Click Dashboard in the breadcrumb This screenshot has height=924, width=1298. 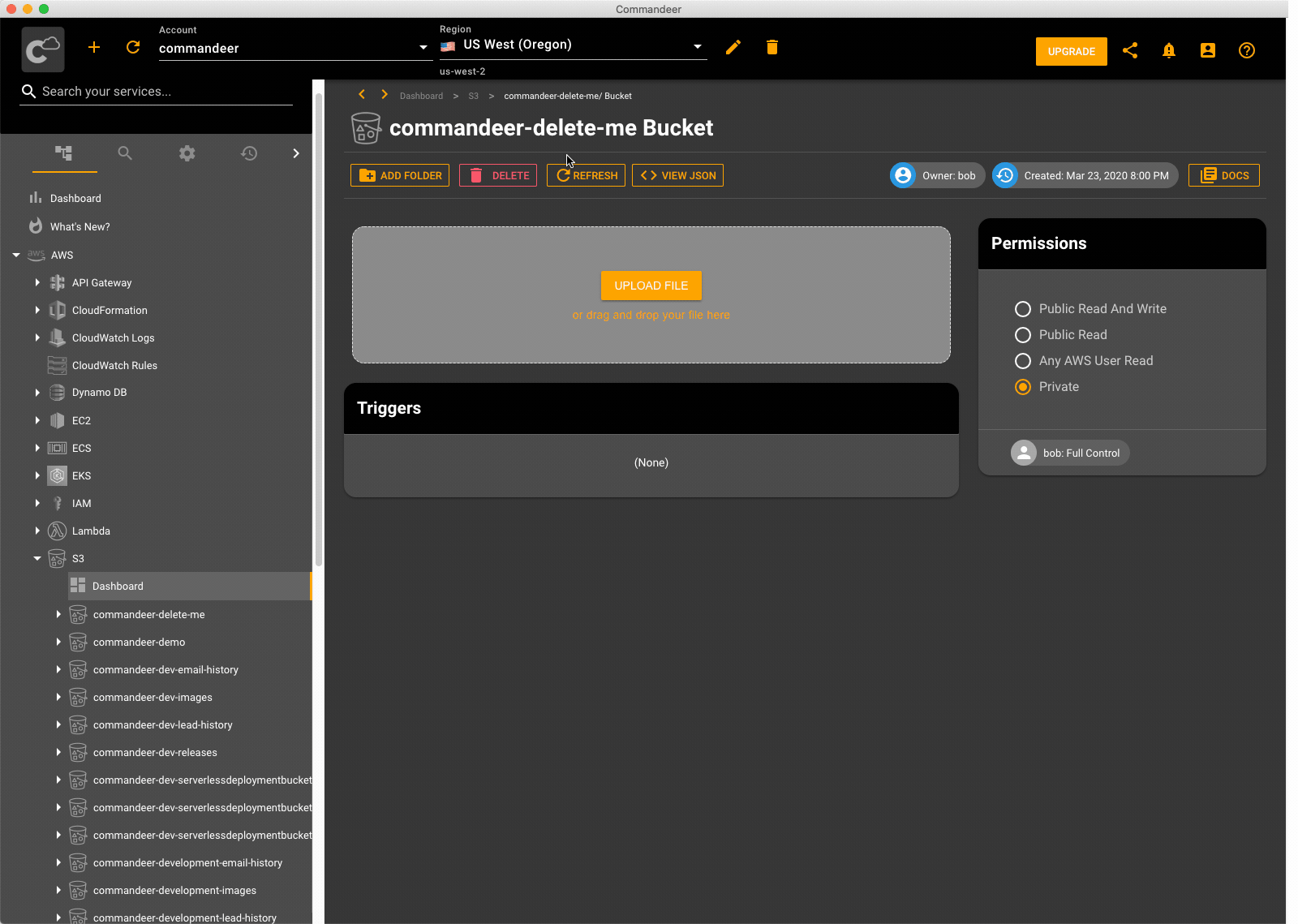click(x=421, y=96)
